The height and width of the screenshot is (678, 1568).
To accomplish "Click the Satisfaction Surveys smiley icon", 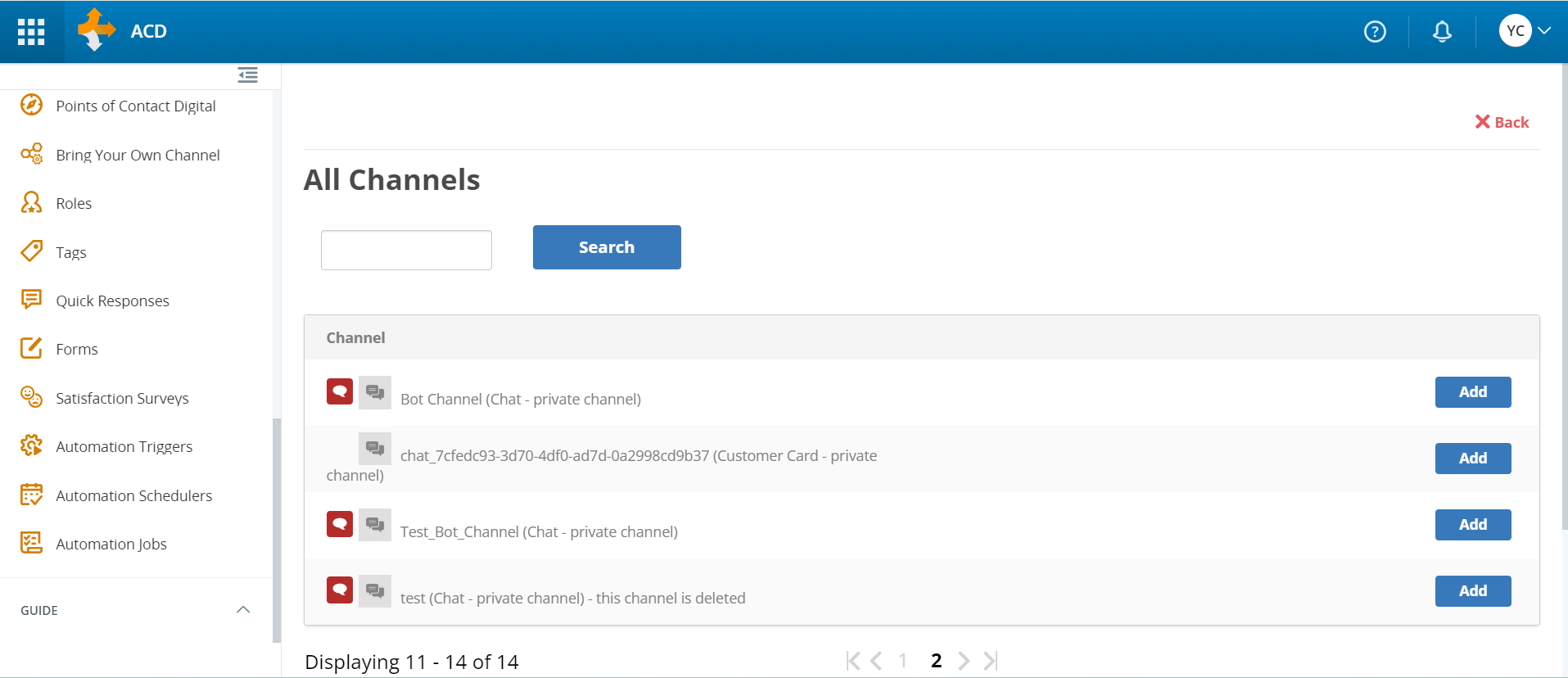I will 31,398.
